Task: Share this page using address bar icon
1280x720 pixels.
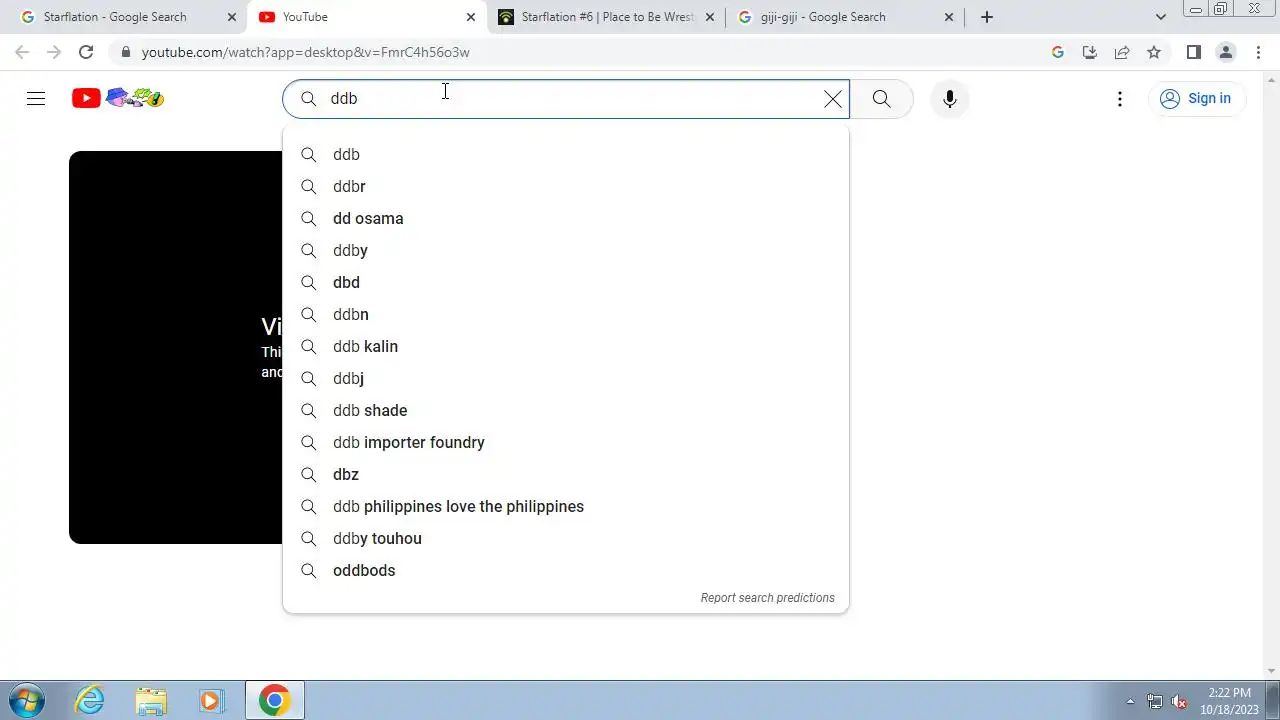Action: [x=1122, y=52]
